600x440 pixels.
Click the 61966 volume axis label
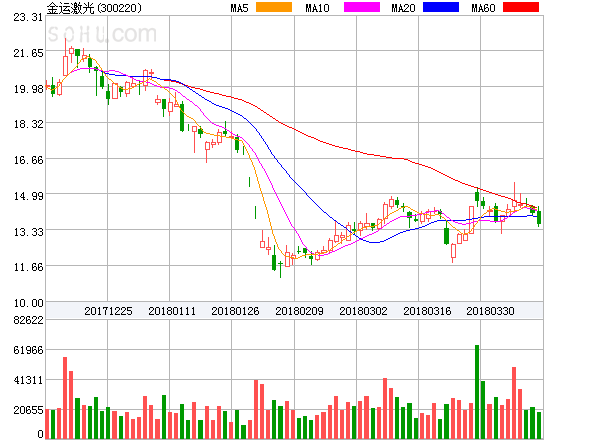click(28, 350)
